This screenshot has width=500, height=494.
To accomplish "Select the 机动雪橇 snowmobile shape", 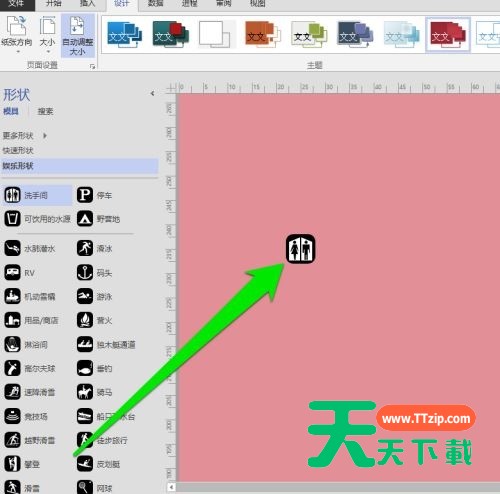I will click(x=30, y=296).
